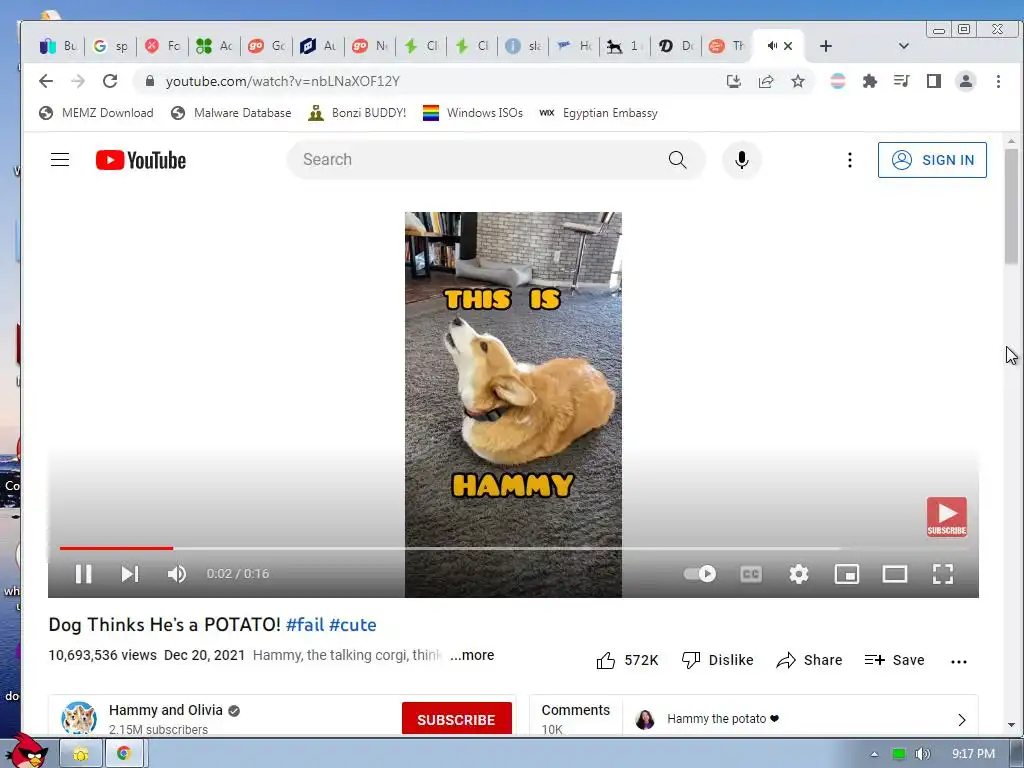Open more actions ellipsis below video
This screenshot has width=1024, height=768.
959,661
